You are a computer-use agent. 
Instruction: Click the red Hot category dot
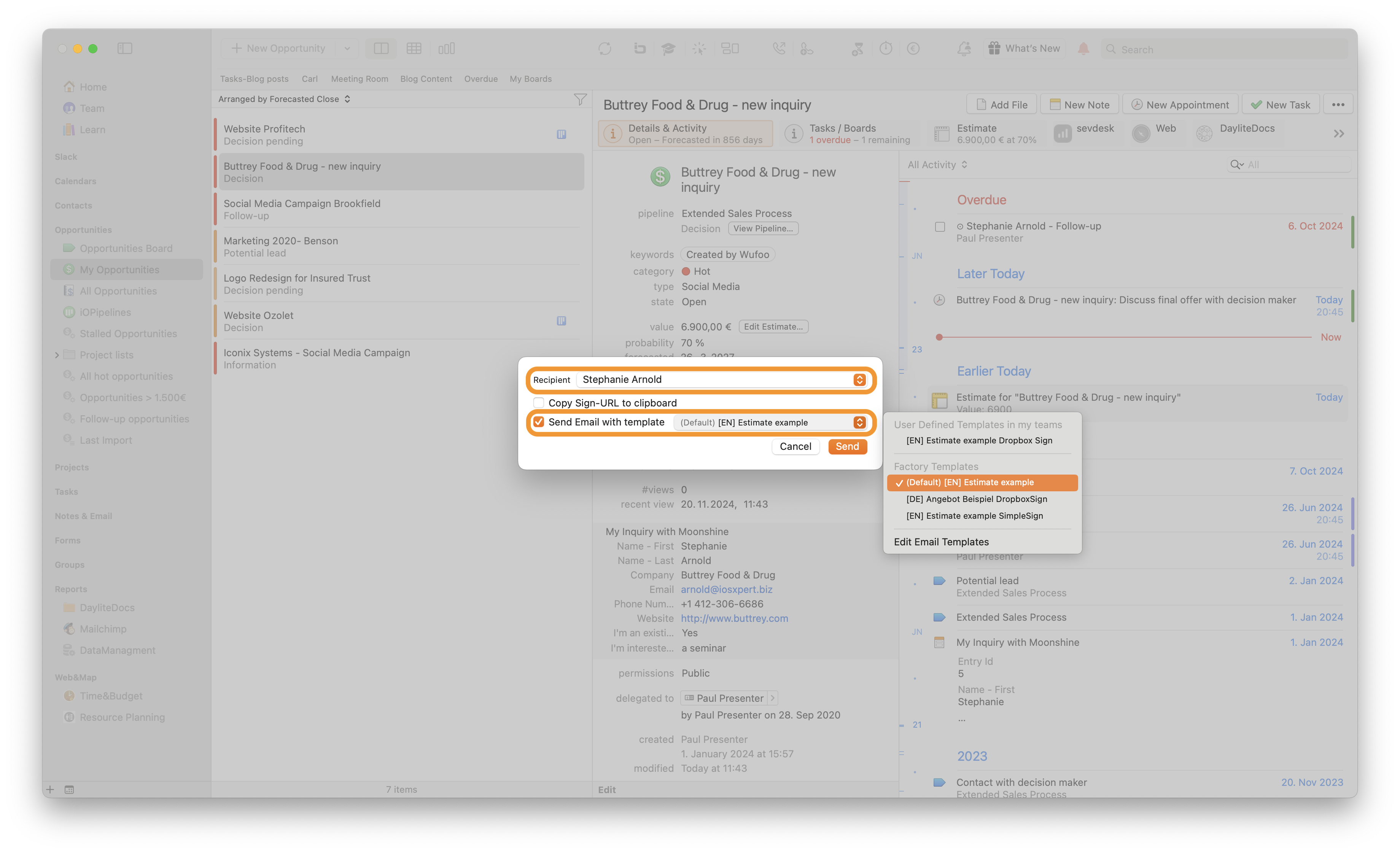point(686,272)
